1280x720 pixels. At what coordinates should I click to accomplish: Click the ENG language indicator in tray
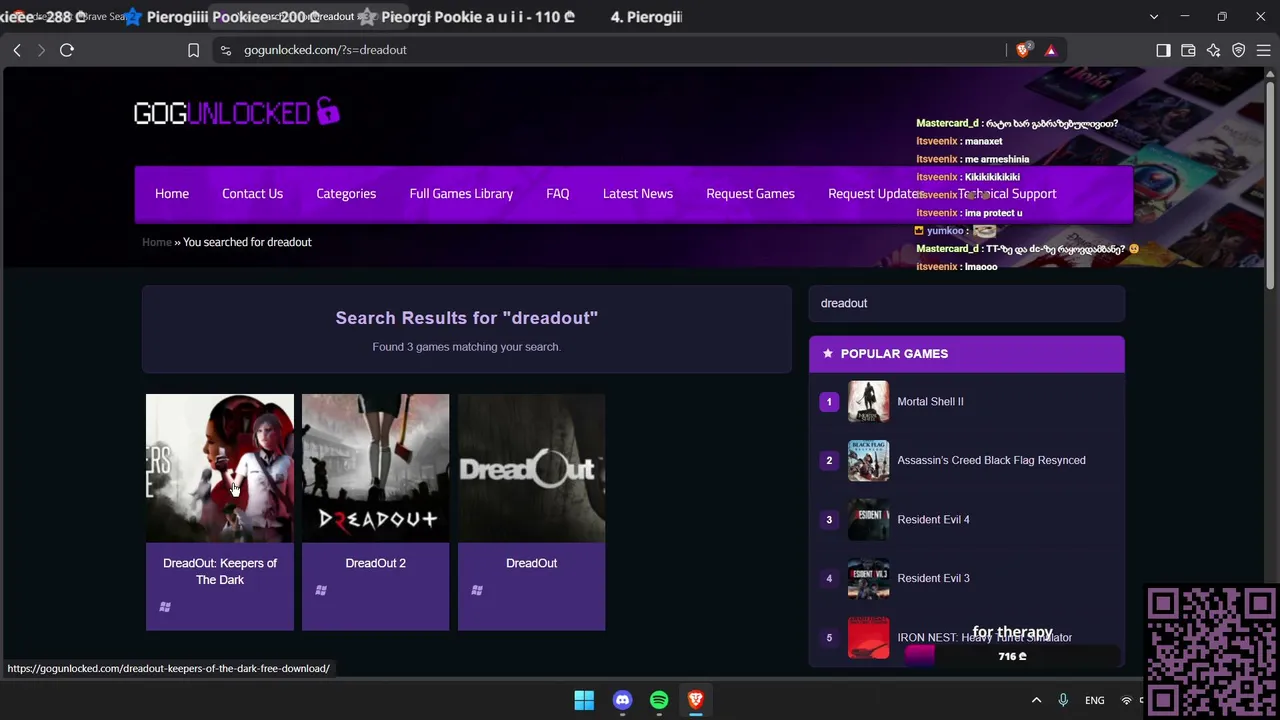[x=1095, y=700]
